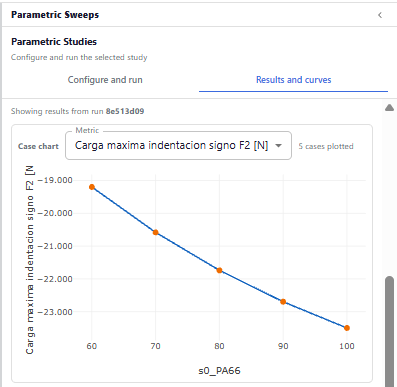Click run ID 8e513d09 text
Image resolution: width=397 pixels, height=387 pixels.
[x=125, y=111]
